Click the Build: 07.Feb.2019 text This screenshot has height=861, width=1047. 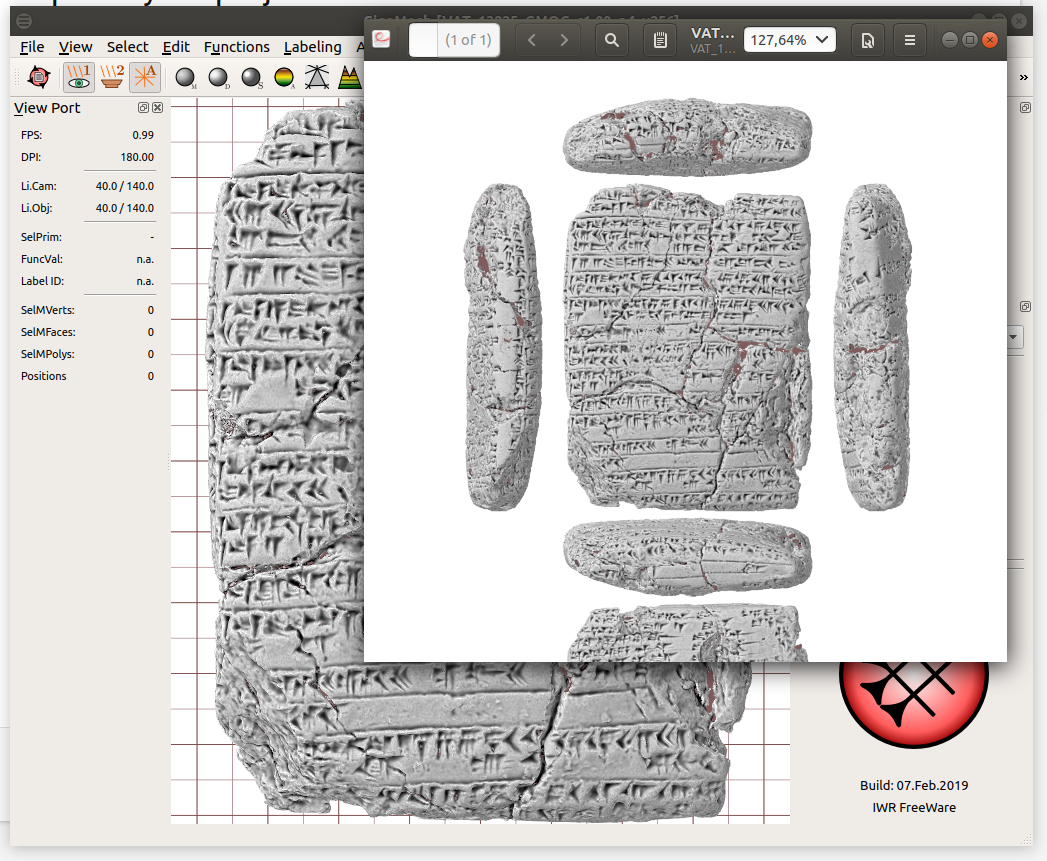coord(914,786)
